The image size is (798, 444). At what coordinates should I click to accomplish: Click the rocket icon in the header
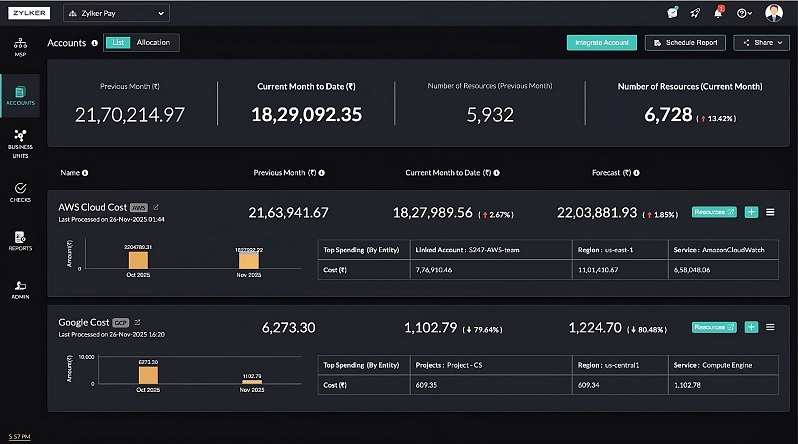pyautogui.click(x=695, y=13)
